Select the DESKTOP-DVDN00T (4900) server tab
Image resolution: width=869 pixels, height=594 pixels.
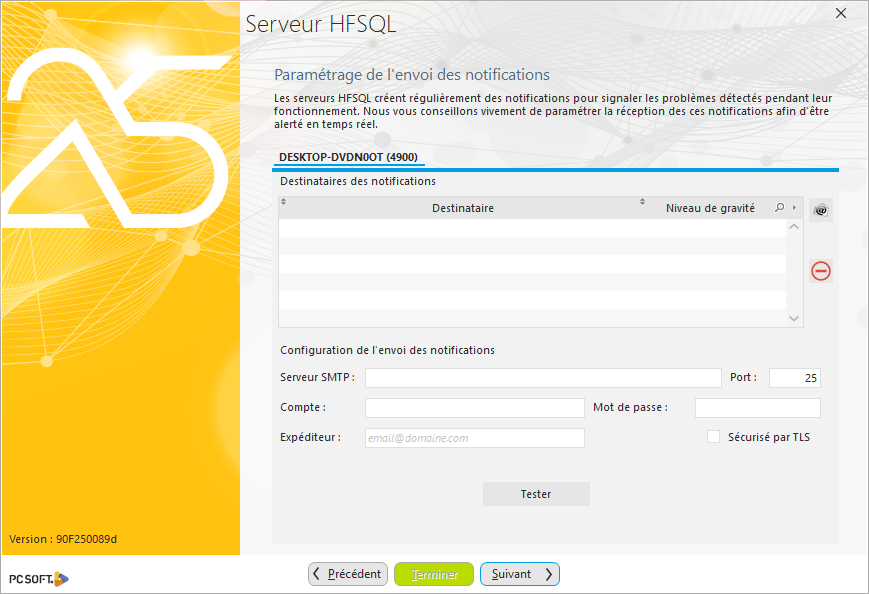tap(349, 158)
